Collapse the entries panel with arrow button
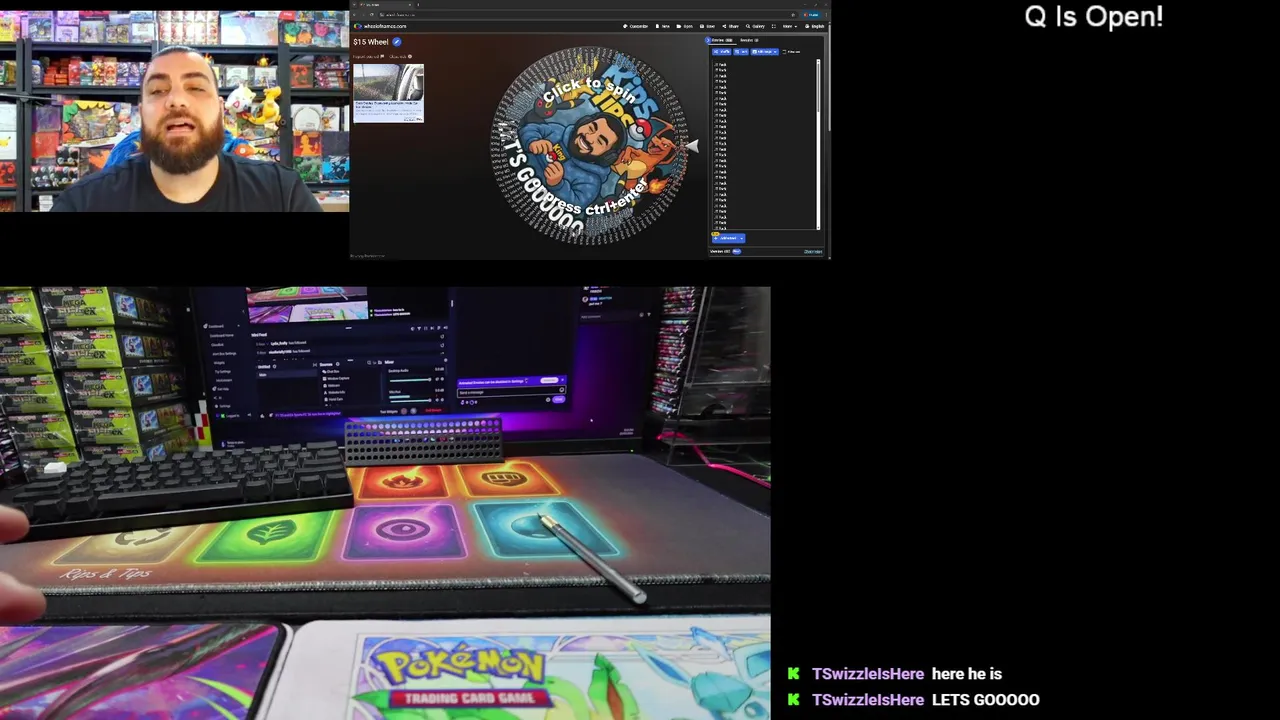 coord(708,40)
